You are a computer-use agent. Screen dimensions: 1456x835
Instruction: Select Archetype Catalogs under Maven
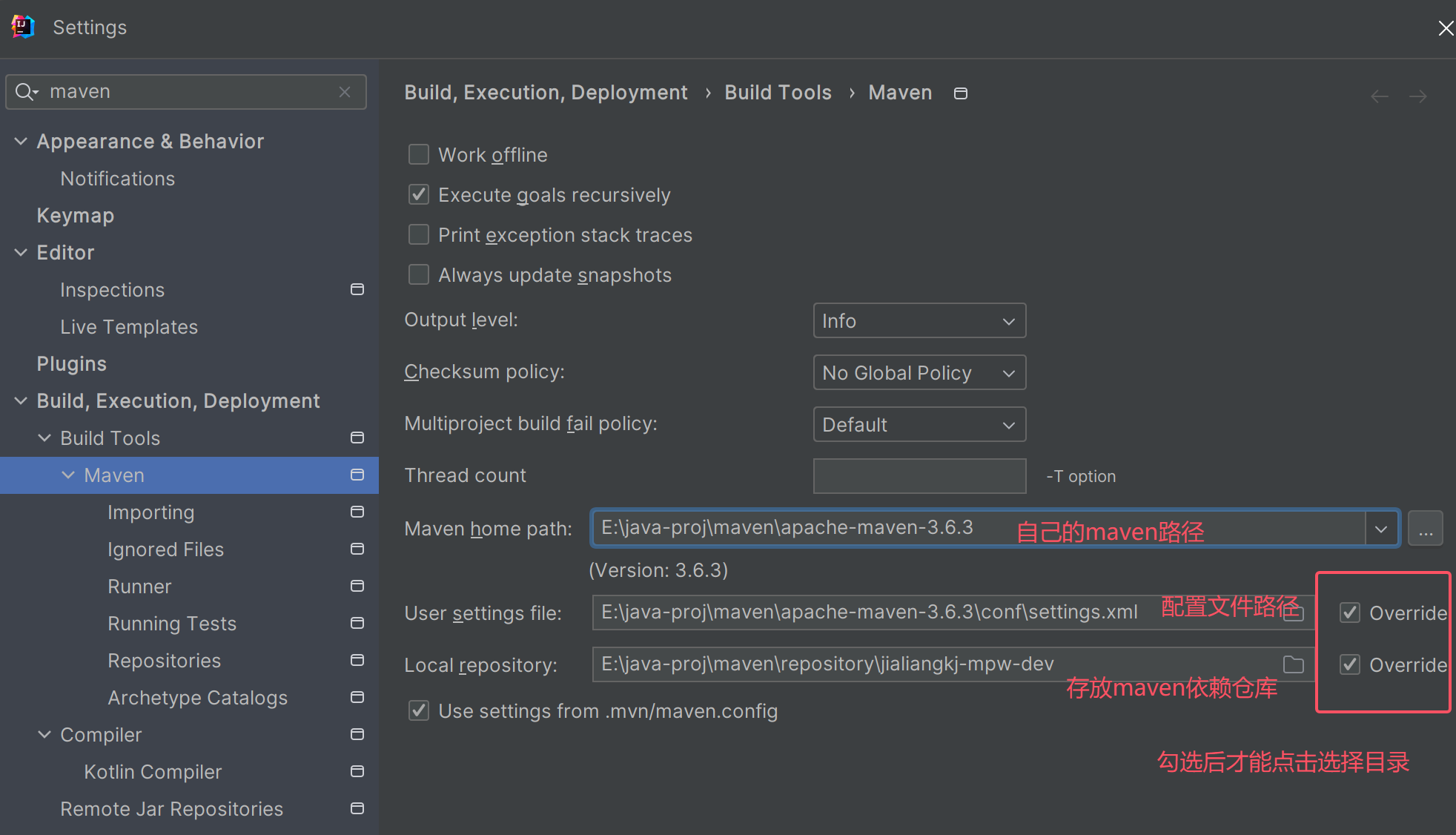click(x=198, y=697)
